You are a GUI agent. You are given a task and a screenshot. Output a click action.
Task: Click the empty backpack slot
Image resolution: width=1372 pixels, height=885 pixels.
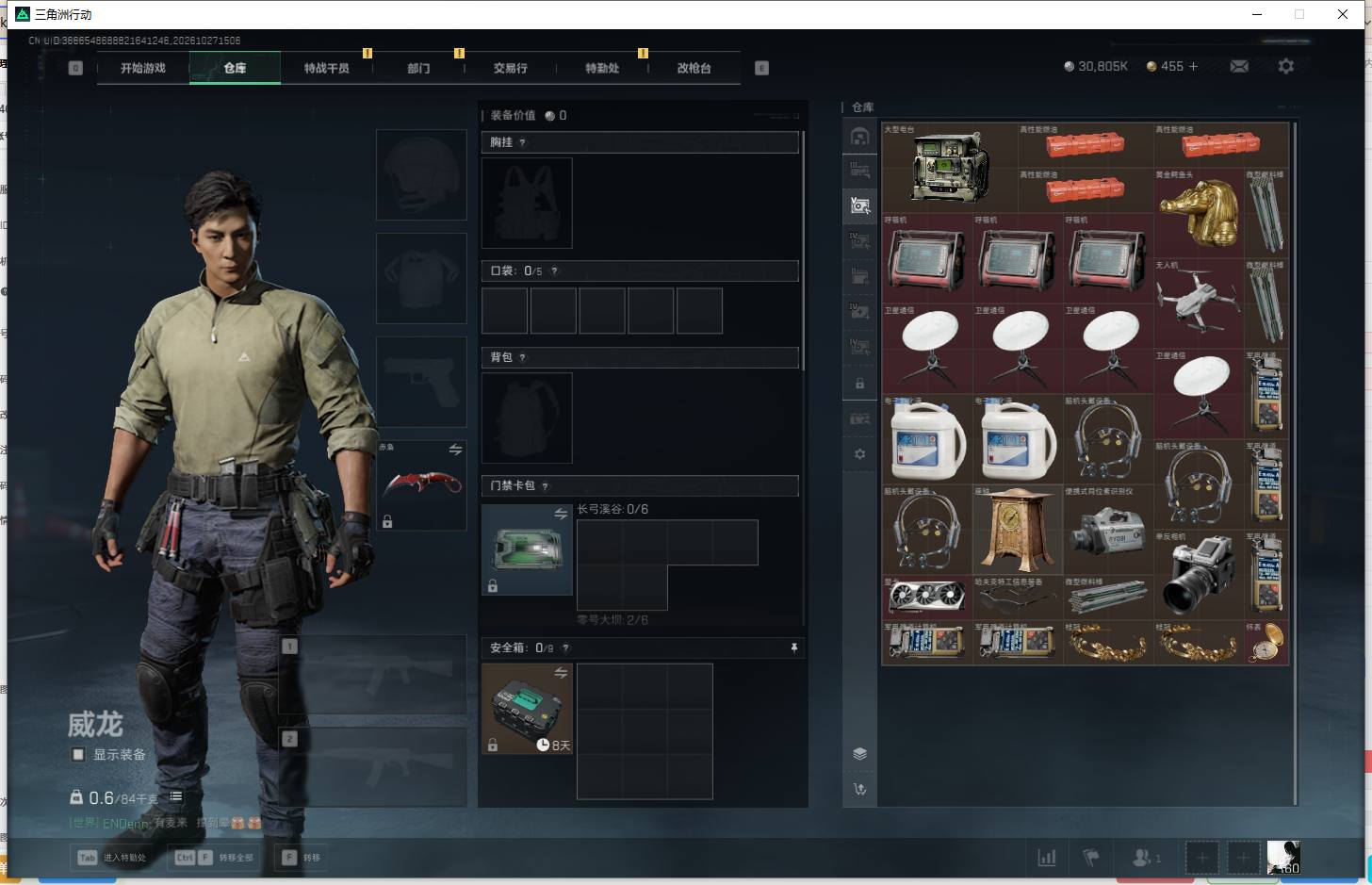[527, 418]
